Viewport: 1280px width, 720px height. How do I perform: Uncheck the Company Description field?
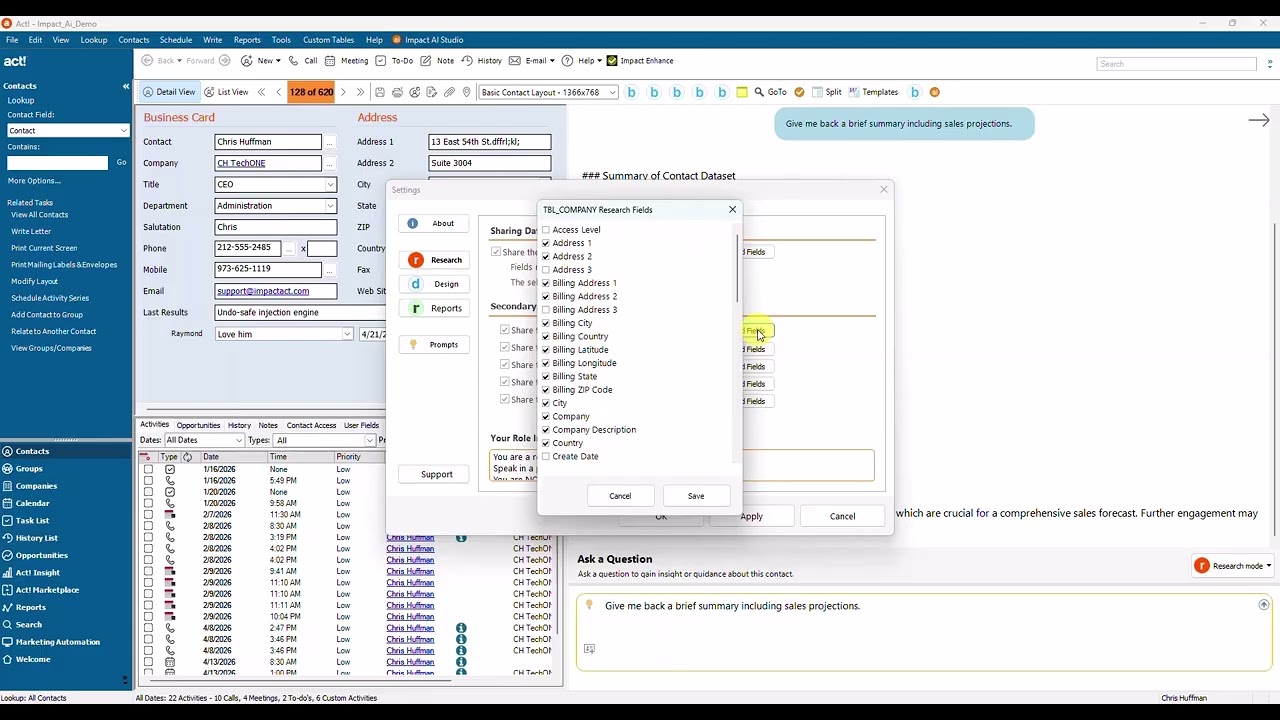pos(546,430)
